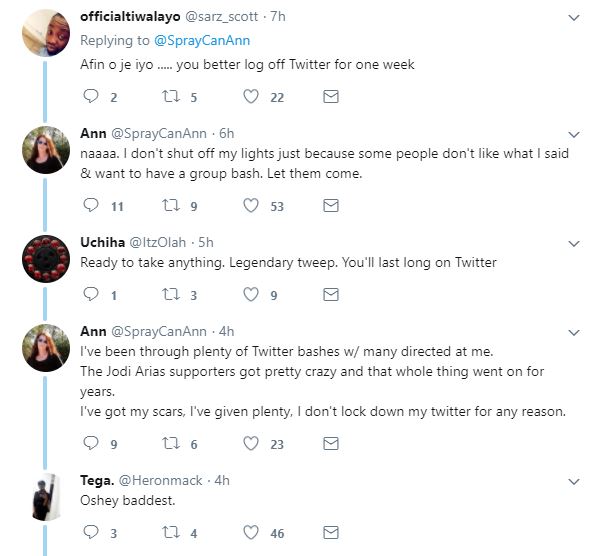
Task: Like Tega.'s 'Oshey baddest' tweet
Action: point(252,533)
